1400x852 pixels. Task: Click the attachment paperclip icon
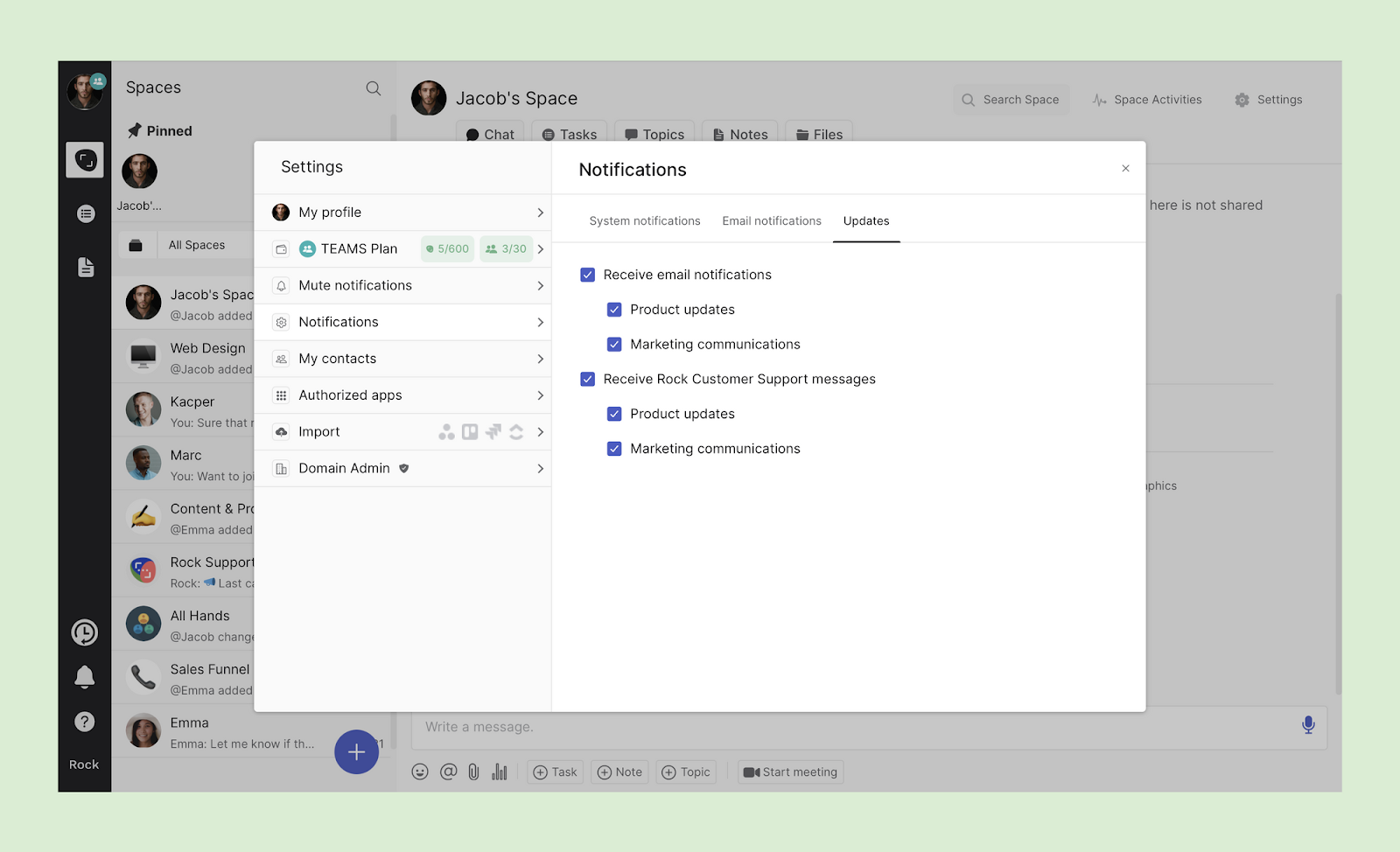coord(473,772)
